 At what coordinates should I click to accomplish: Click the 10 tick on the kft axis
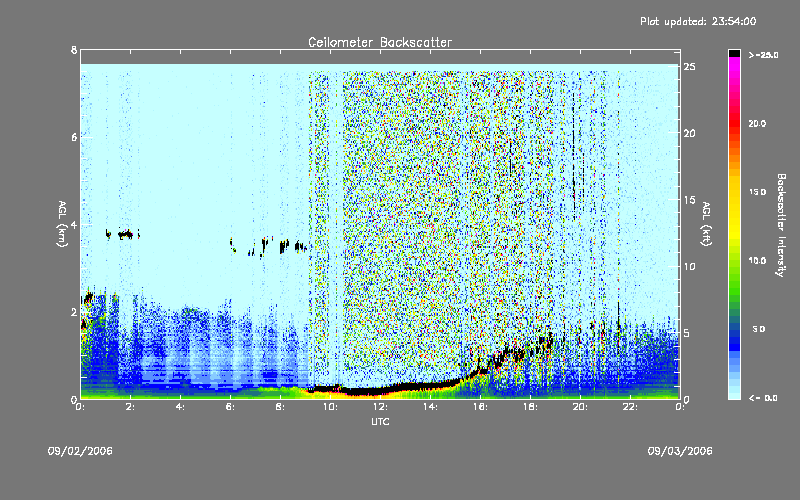[x=689, y=266]
